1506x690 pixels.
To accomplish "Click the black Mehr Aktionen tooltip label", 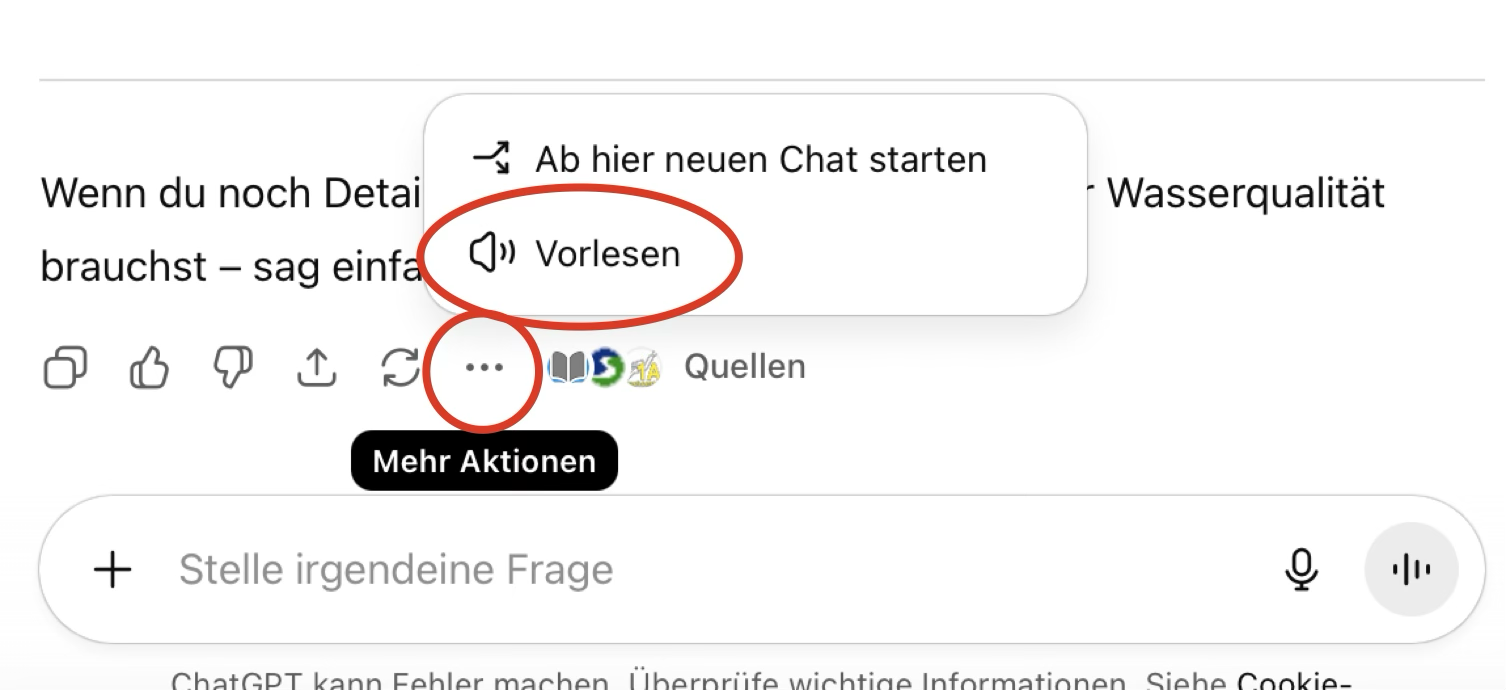I will [x=484, y=461].
